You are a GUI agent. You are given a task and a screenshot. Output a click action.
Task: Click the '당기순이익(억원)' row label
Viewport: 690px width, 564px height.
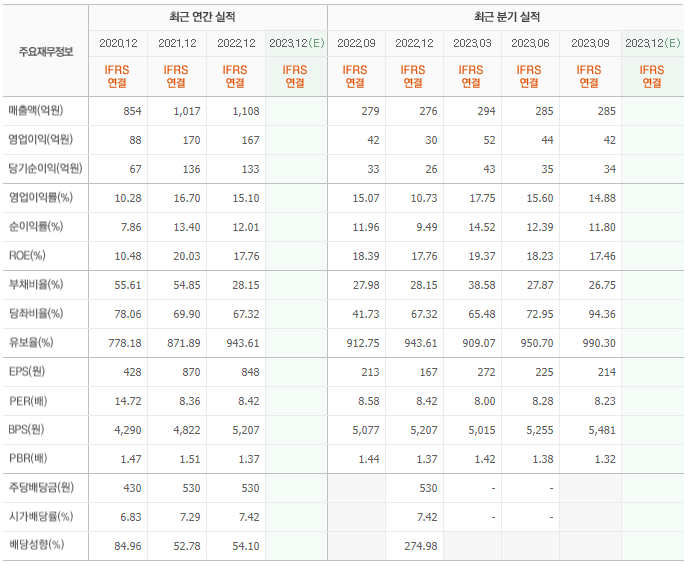coord(45,168)
